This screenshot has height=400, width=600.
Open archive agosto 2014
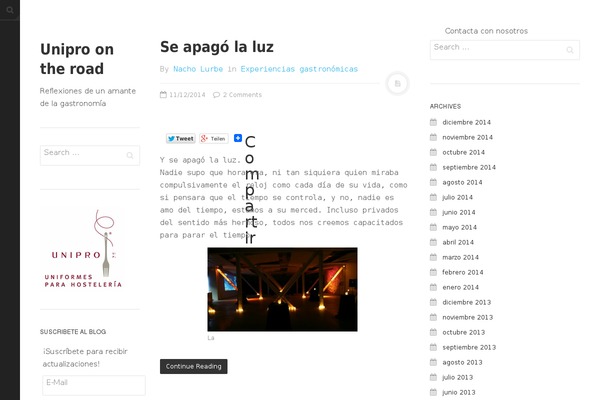coord(462,182)
